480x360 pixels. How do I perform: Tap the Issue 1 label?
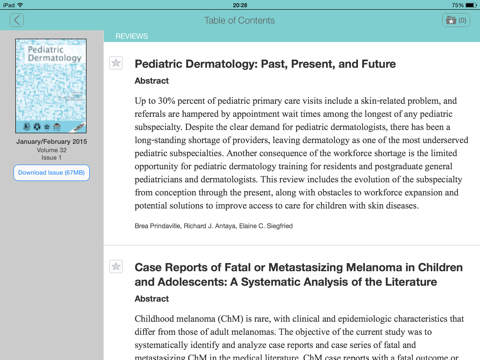pyautogui.click(x=52, y=158)
